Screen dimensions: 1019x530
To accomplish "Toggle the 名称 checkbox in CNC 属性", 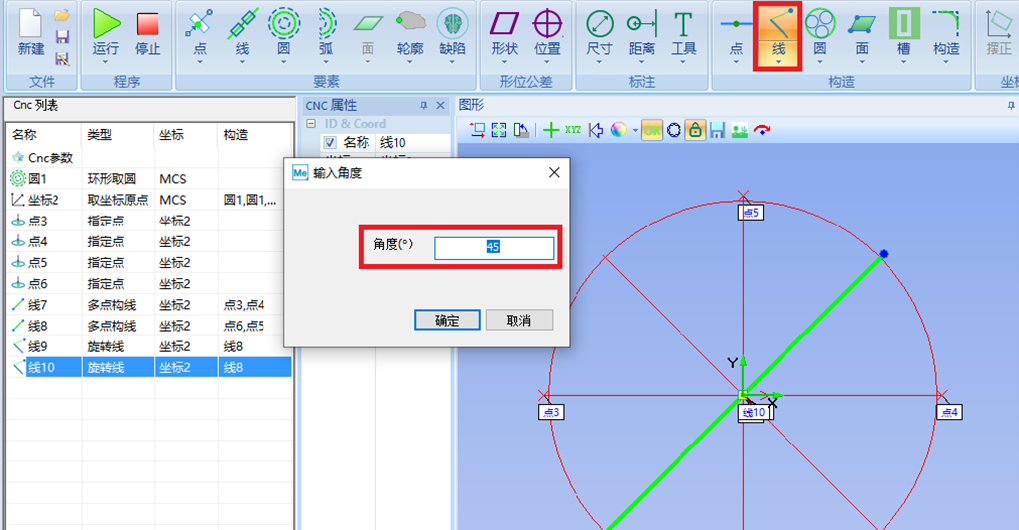I will tap(330, 143).
